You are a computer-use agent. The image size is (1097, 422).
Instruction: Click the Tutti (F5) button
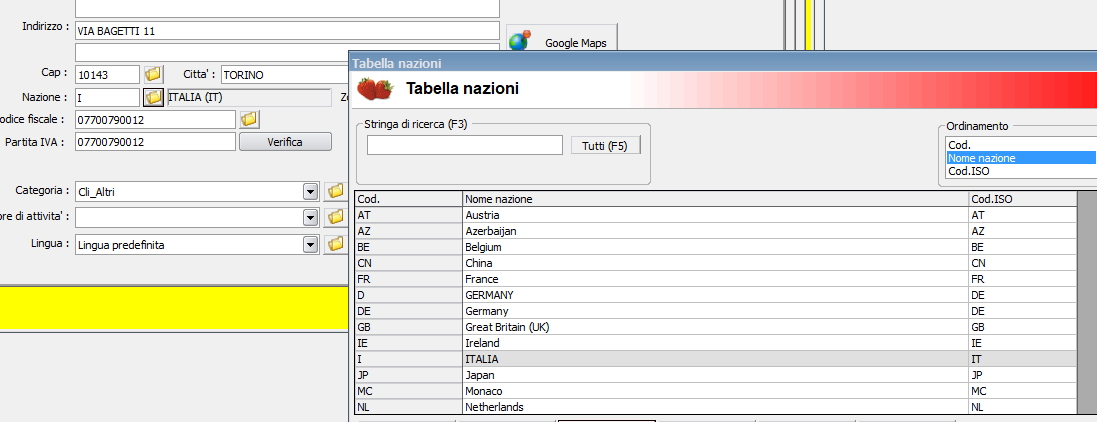(605, 146)
